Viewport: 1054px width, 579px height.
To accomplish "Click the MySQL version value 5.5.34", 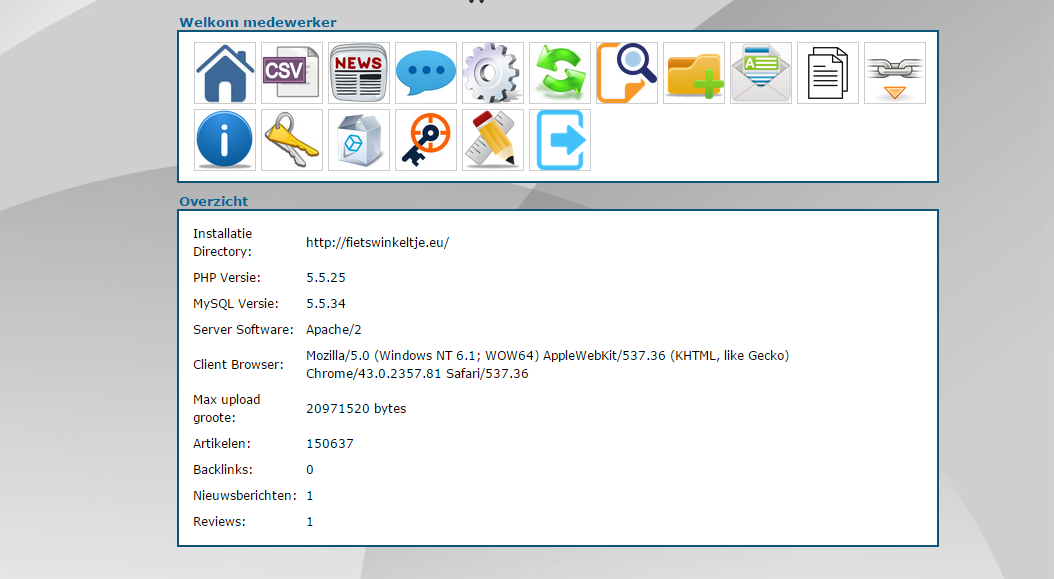I will [x=325, y=304].
